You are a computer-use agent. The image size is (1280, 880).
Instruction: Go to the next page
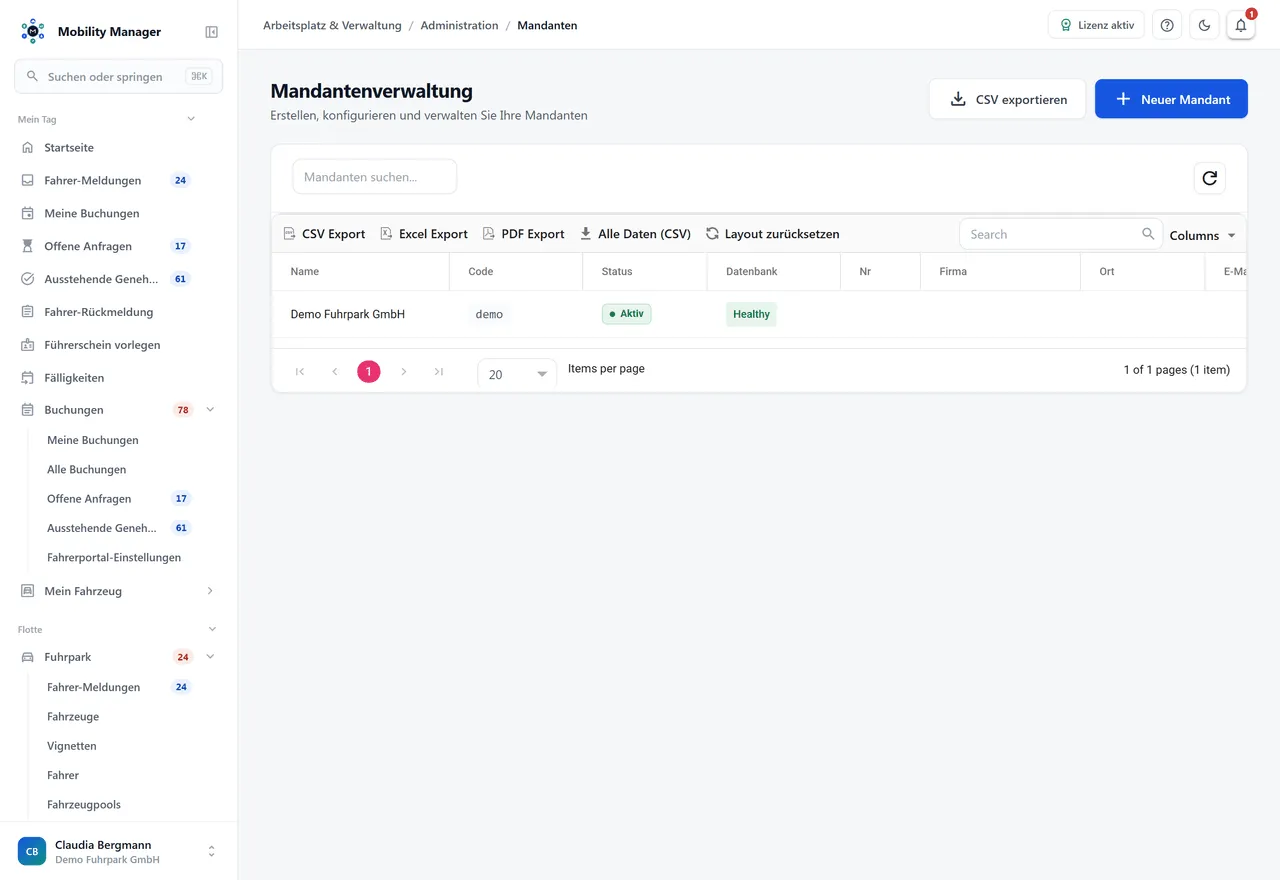point(404,372)
